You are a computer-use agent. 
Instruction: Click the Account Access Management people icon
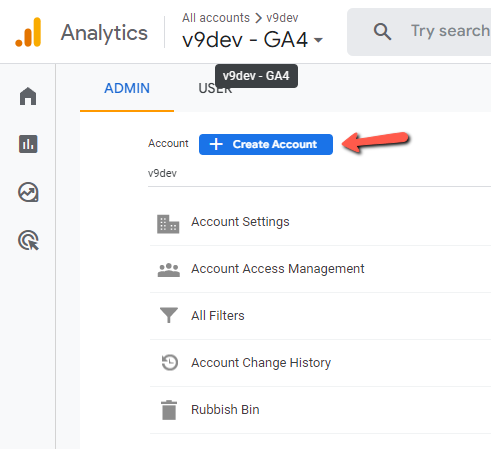(169, 270)
